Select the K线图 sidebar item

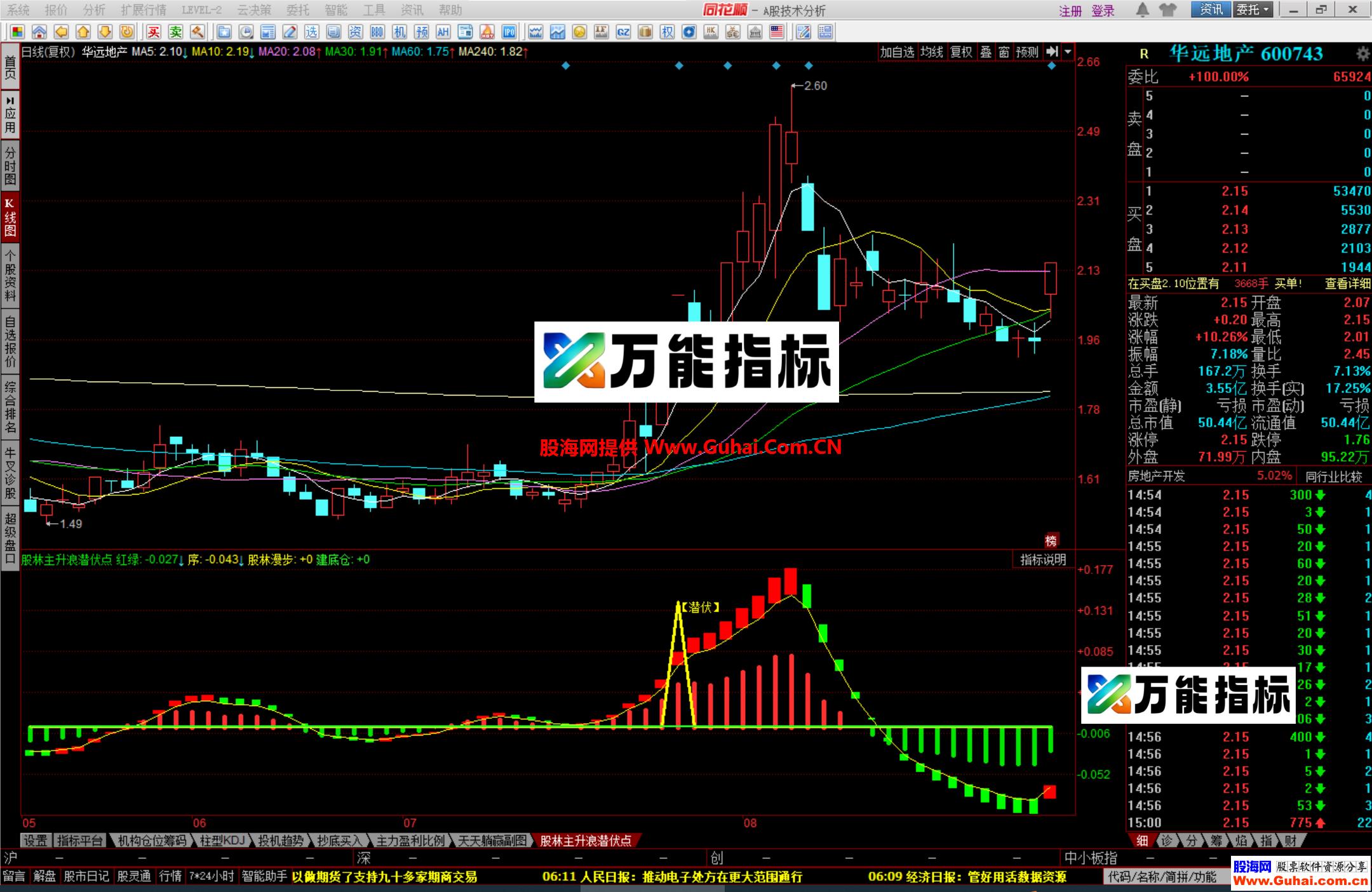click(10, 218)
